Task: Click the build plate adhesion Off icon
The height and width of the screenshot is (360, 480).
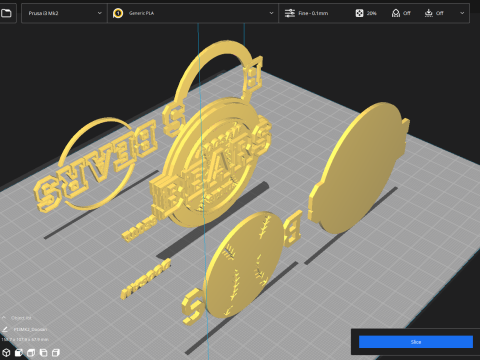Action: 428,13
